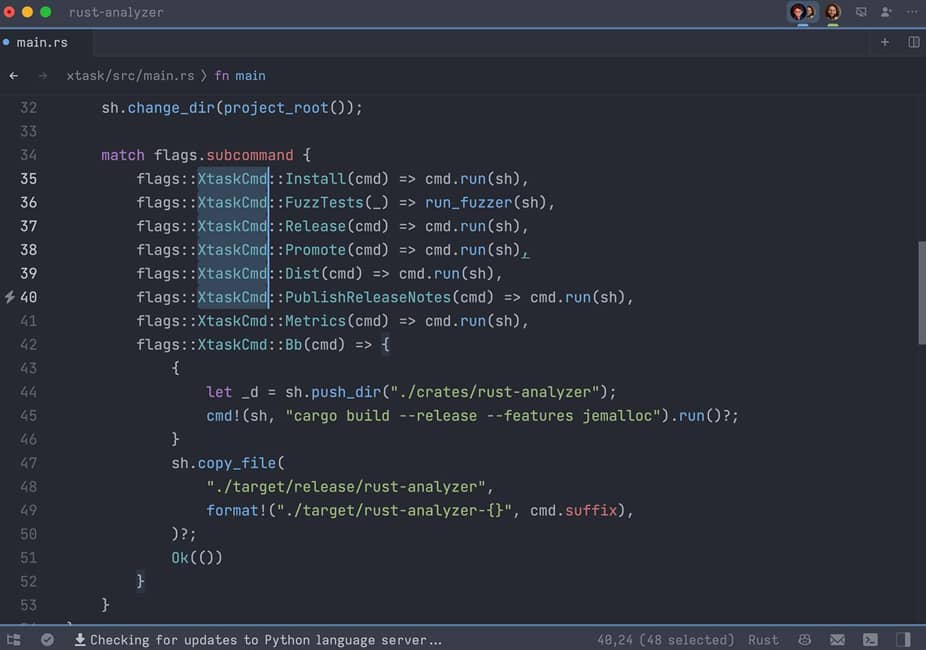Click the new tab plus icon
Viewport: 926px width, 650px height.
pyautogui.click(x=884, y=43)
